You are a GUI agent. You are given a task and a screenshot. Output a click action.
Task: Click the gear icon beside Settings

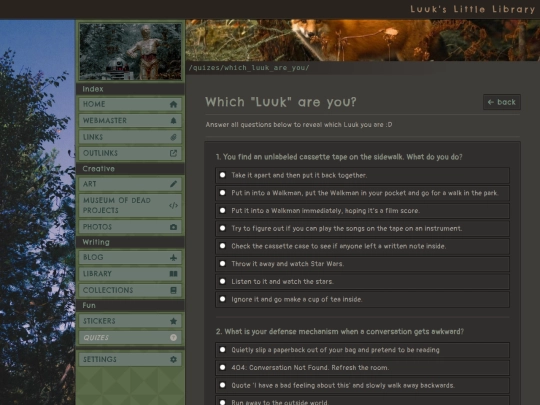(173, 359)
